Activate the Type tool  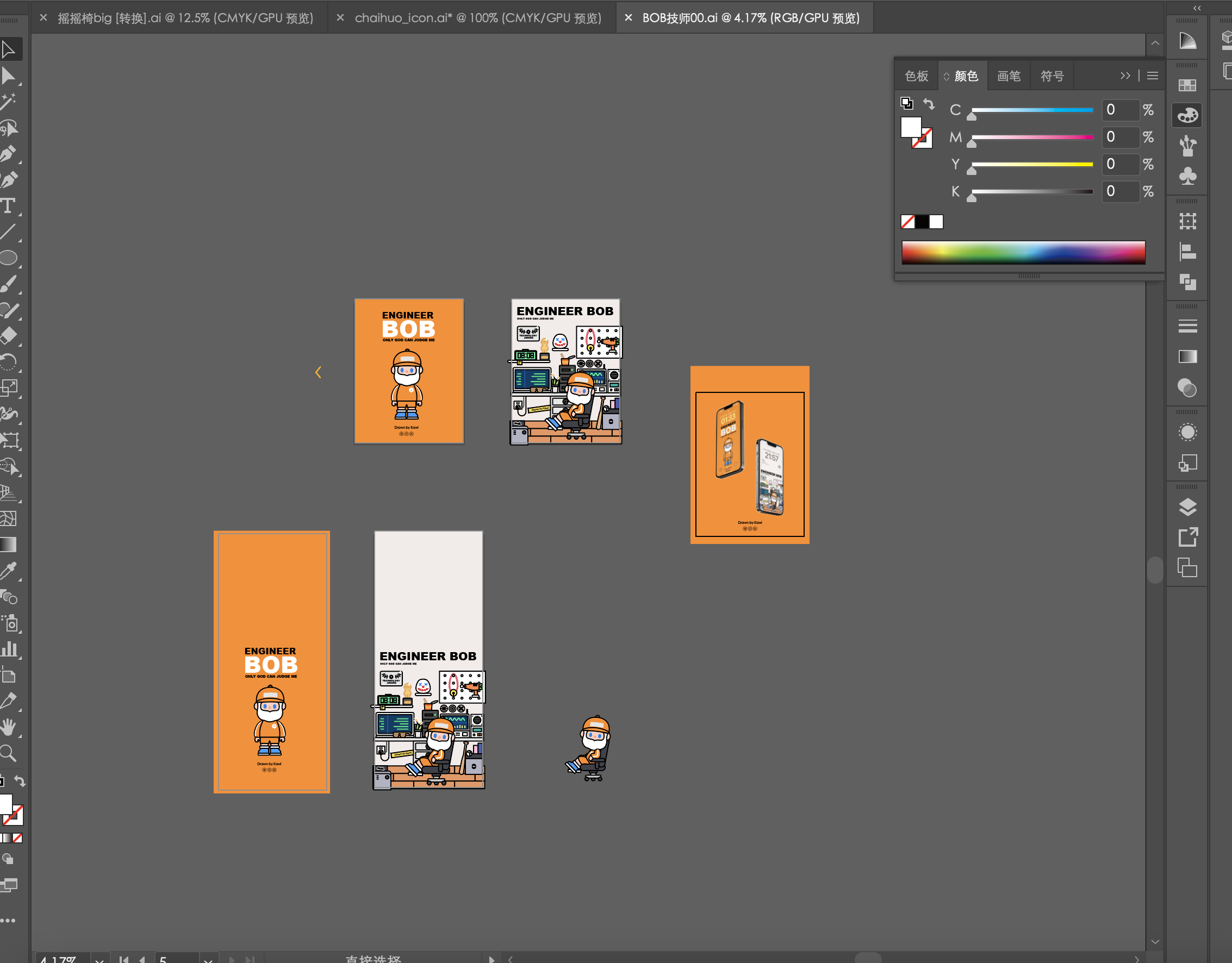pyautogui.click(x=9, y=205)
